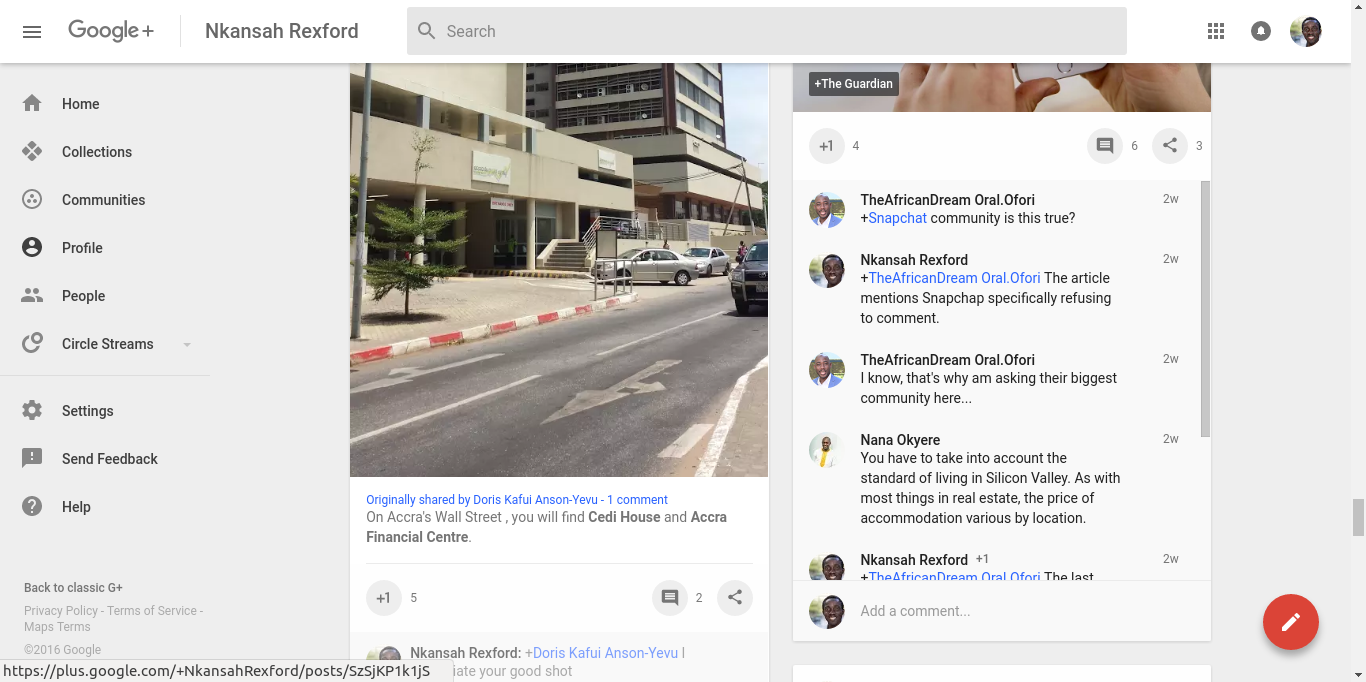Viewport: 1366px width, 682px height.
Task: Open the hamburger main menu
Action: (32, 32)
